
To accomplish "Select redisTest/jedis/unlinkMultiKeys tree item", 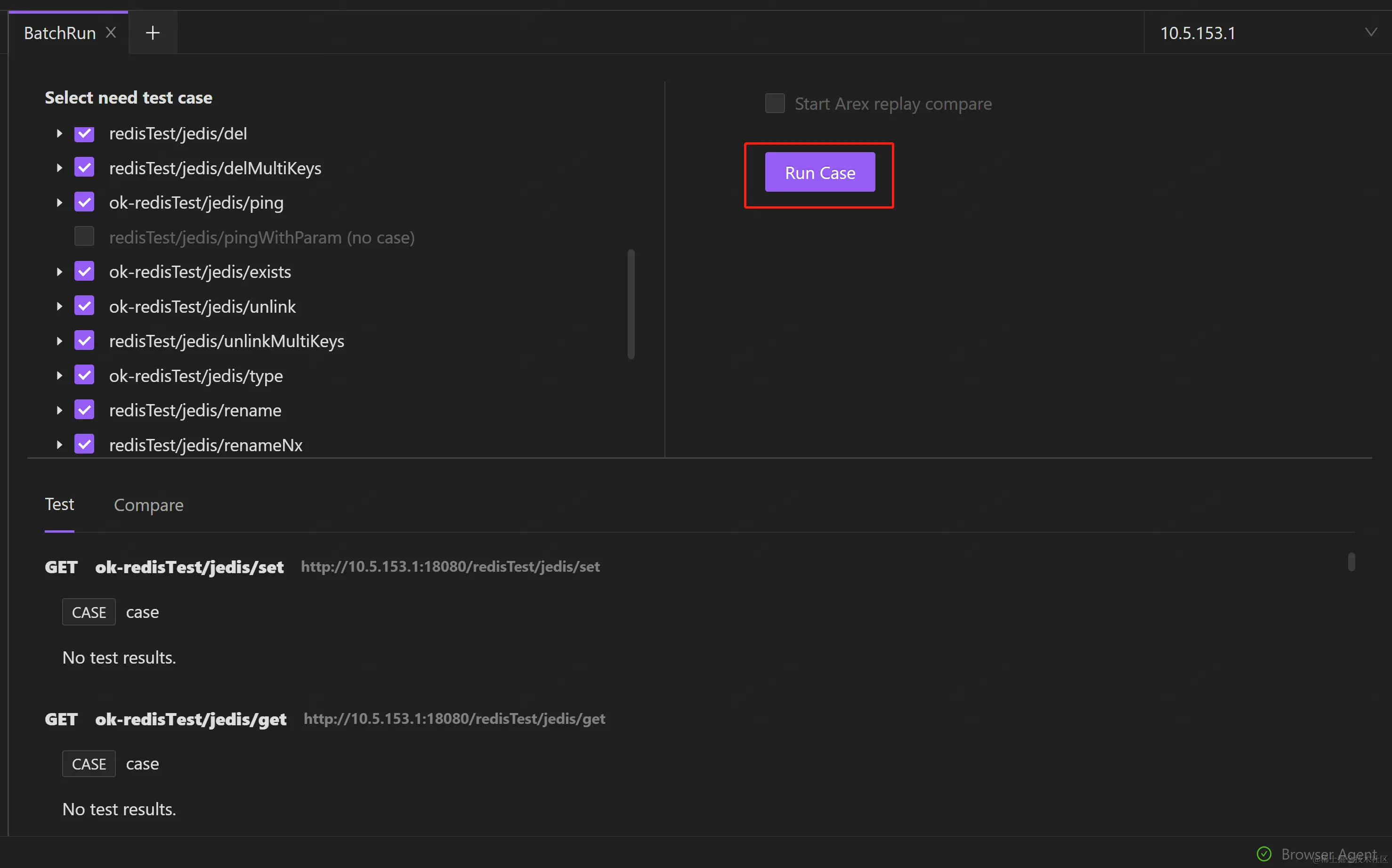I will [227, 341].
